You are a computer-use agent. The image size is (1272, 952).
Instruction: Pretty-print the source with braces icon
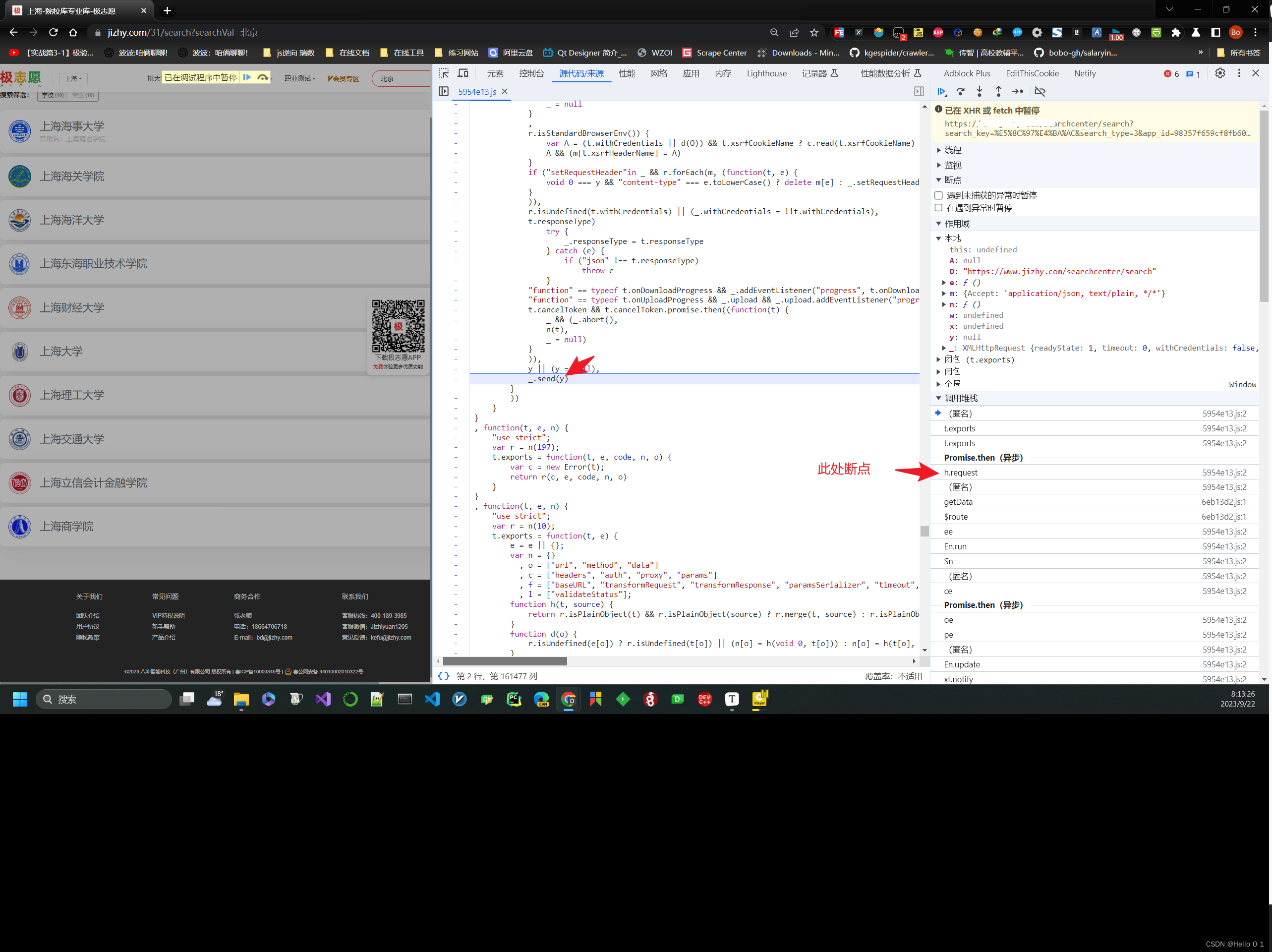443,676
